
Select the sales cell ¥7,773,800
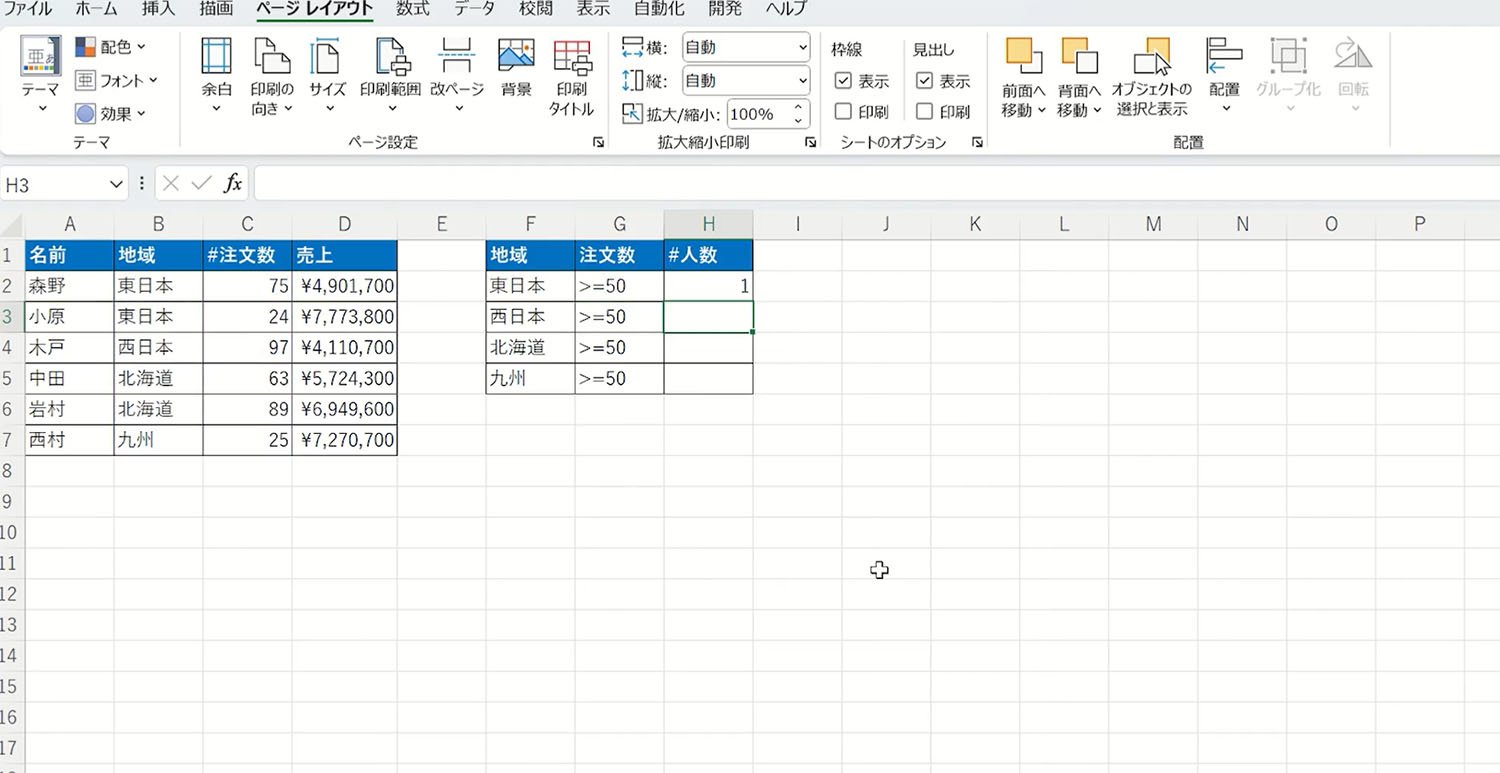coord(344,317)
